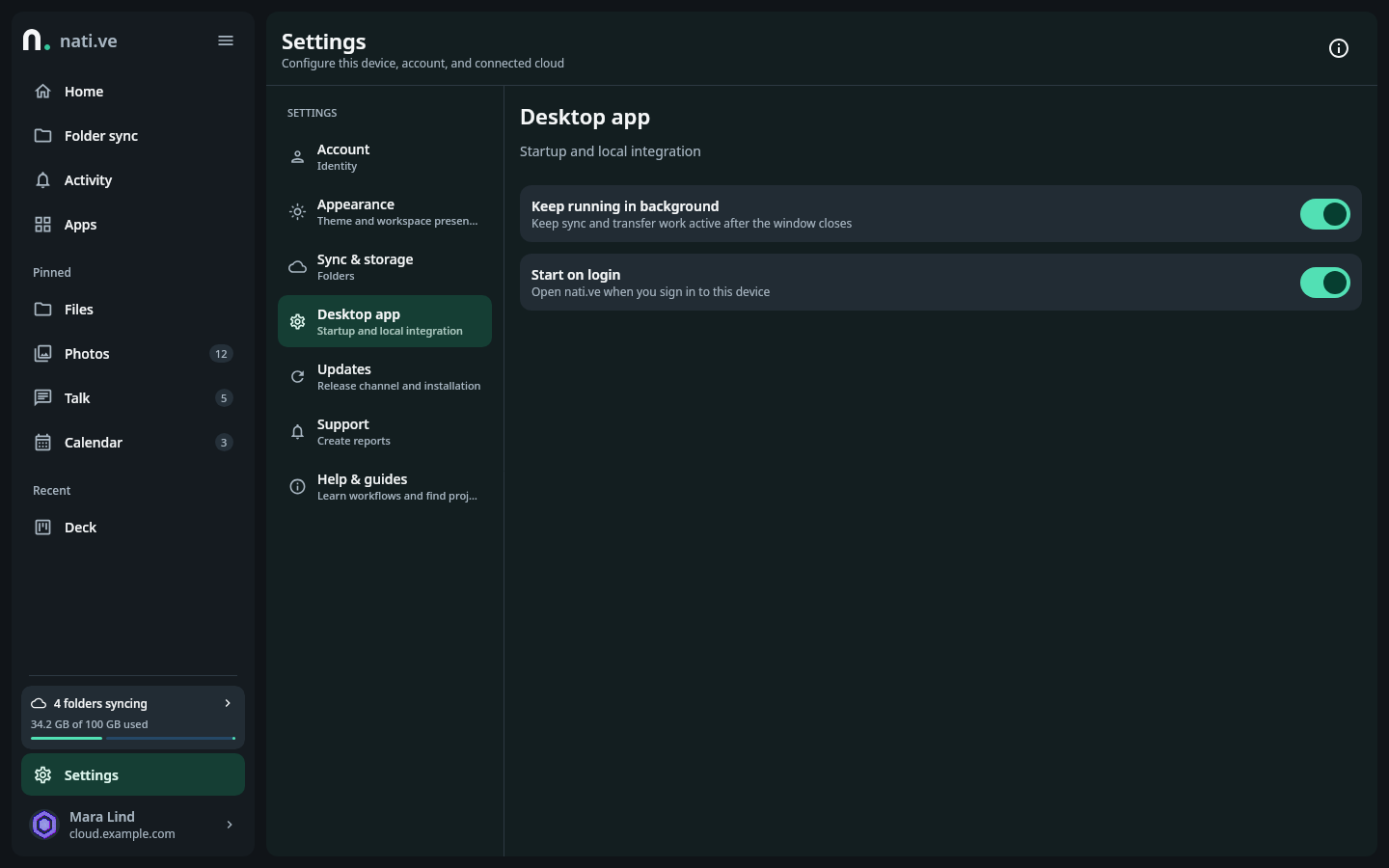Click the Updates refresh icon
The width and height of the screenshot is (1389, 868).
[x=297, y=377]
